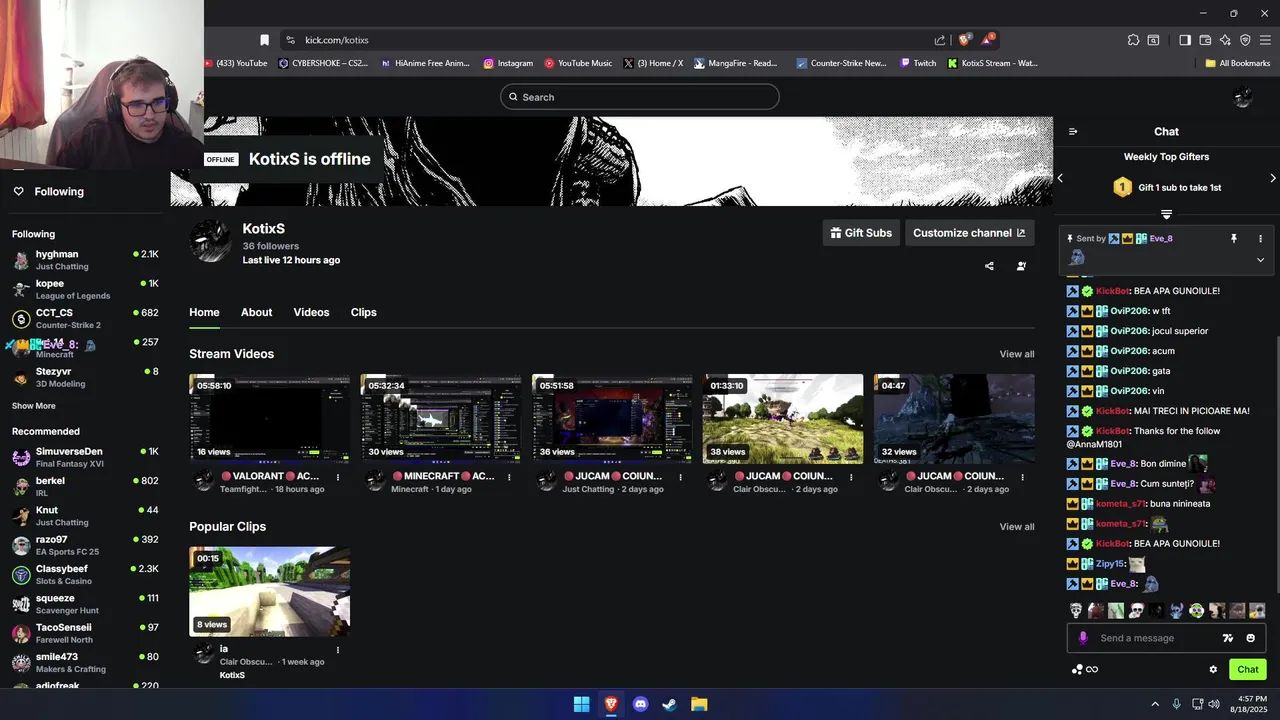
Task: Click the 7TV icon in message box
Action: click(x=1228, y=638)
